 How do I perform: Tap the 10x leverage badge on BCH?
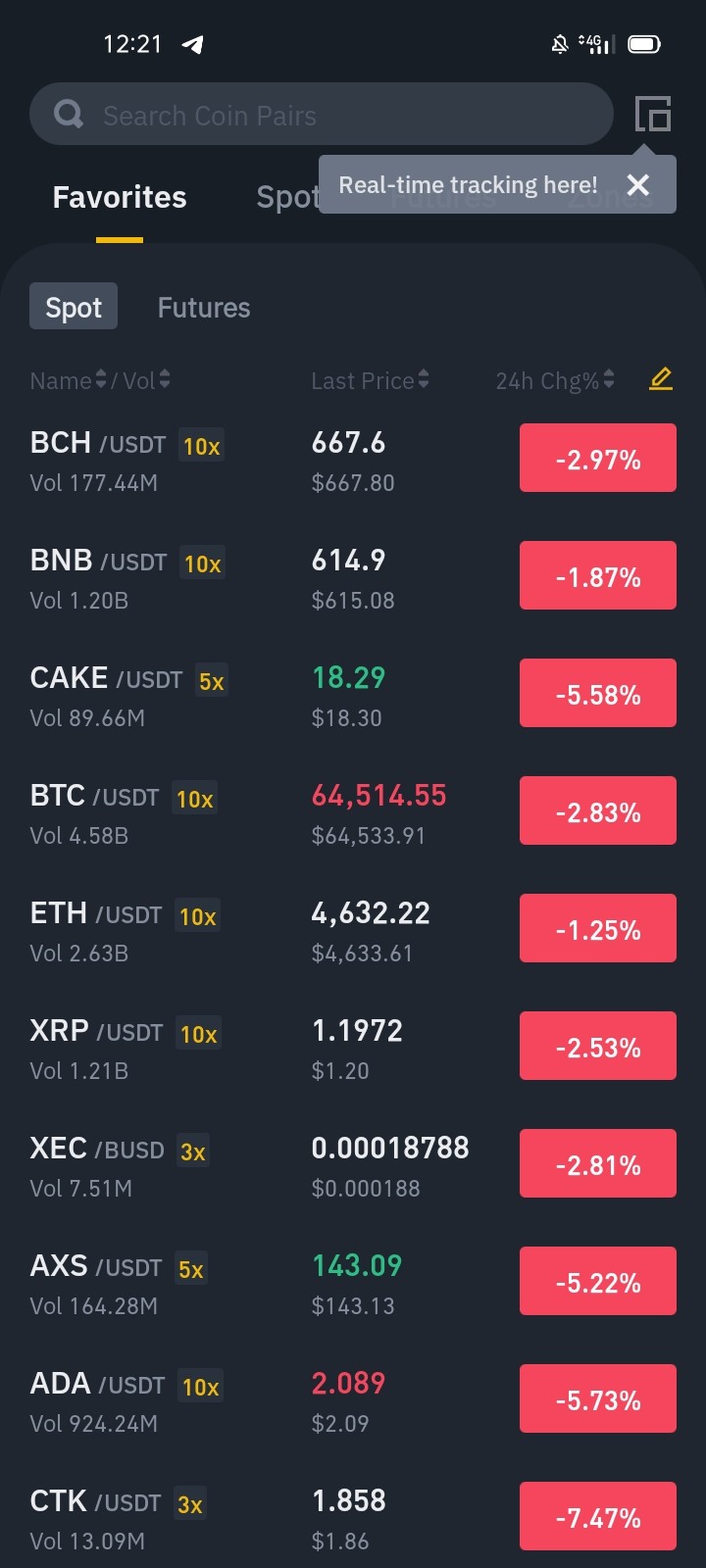coord(202,446)
